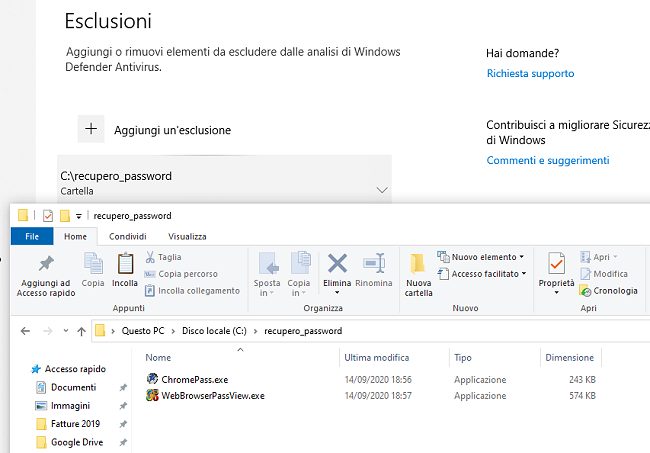Click the Cronologia icon

pos(585,291)
